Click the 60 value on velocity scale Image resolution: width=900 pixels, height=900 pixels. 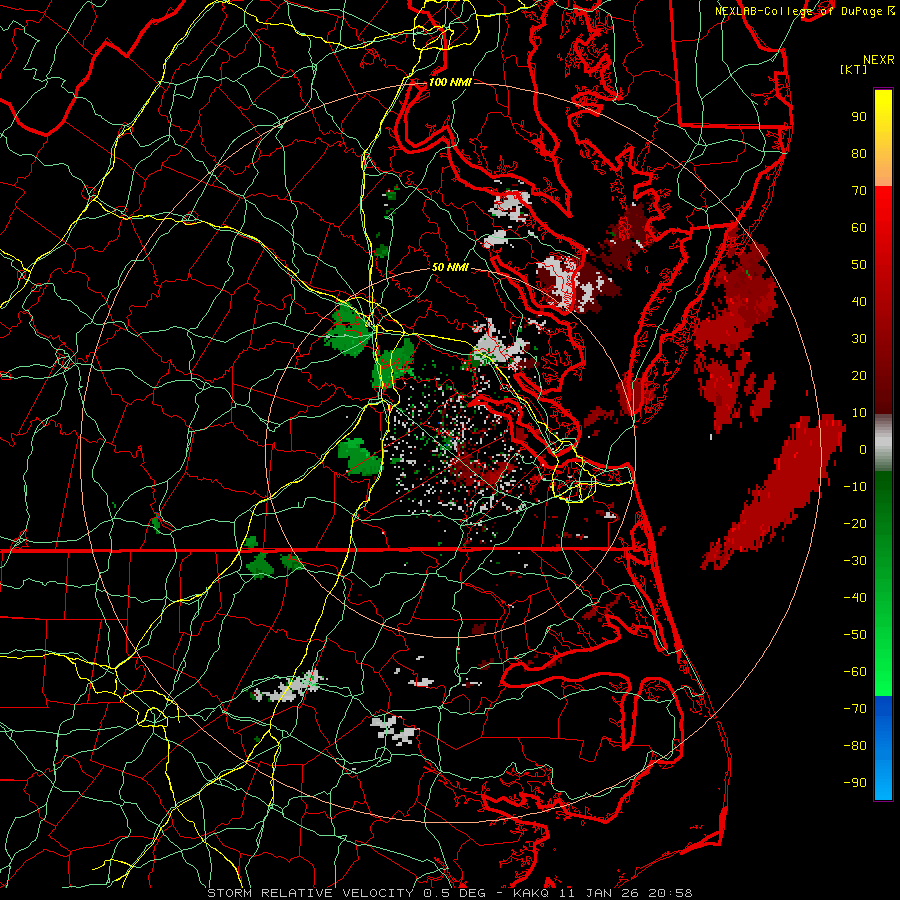coord(859,228)
